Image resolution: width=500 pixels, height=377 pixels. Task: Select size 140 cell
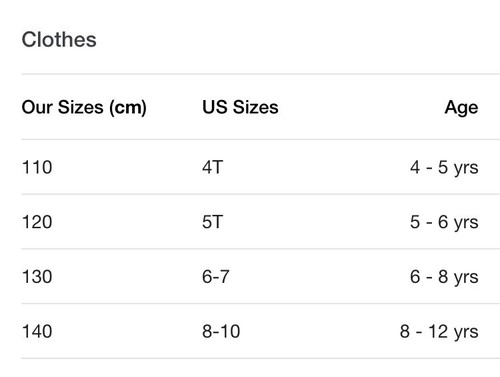tap(37, 331)
